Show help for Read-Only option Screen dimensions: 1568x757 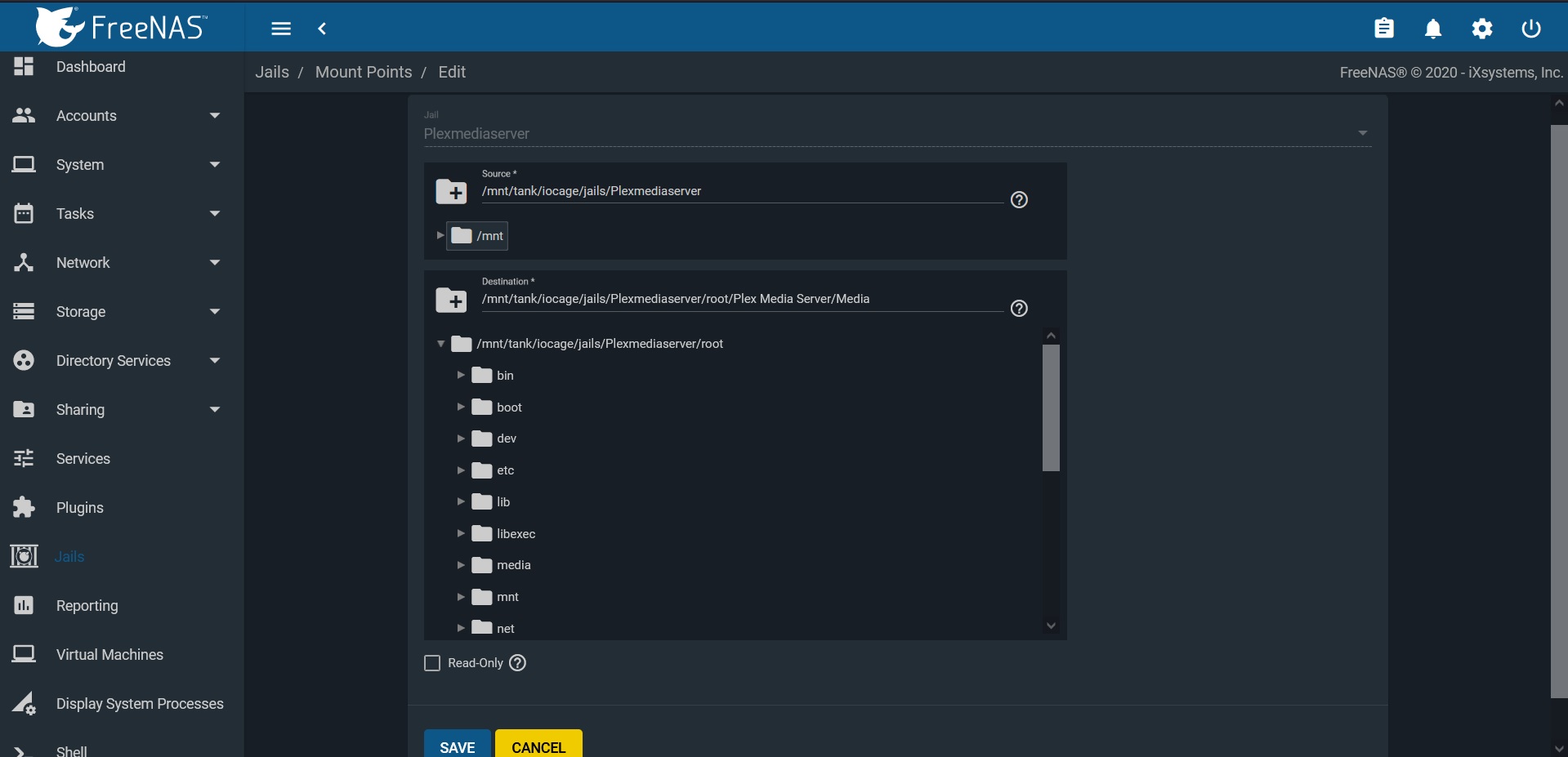coord(517,663)
